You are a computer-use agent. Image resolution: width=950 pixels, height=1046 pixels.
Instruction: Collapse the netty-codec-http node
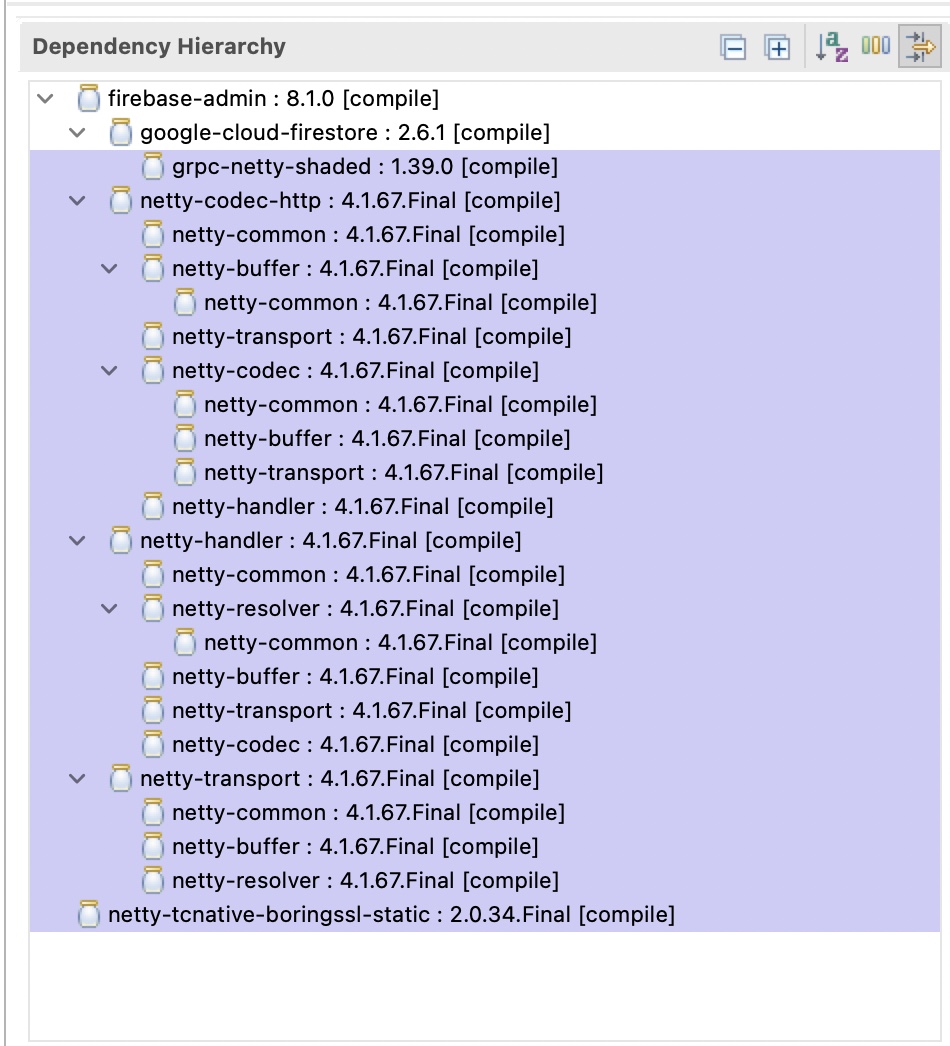coord(77,201)
